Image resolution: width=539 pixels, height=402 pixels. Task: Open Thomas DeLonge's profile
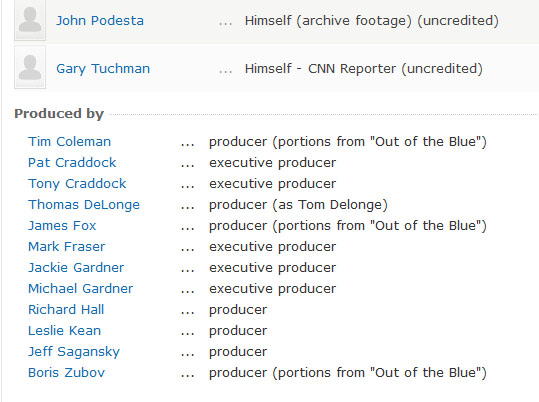pos(84,205)
